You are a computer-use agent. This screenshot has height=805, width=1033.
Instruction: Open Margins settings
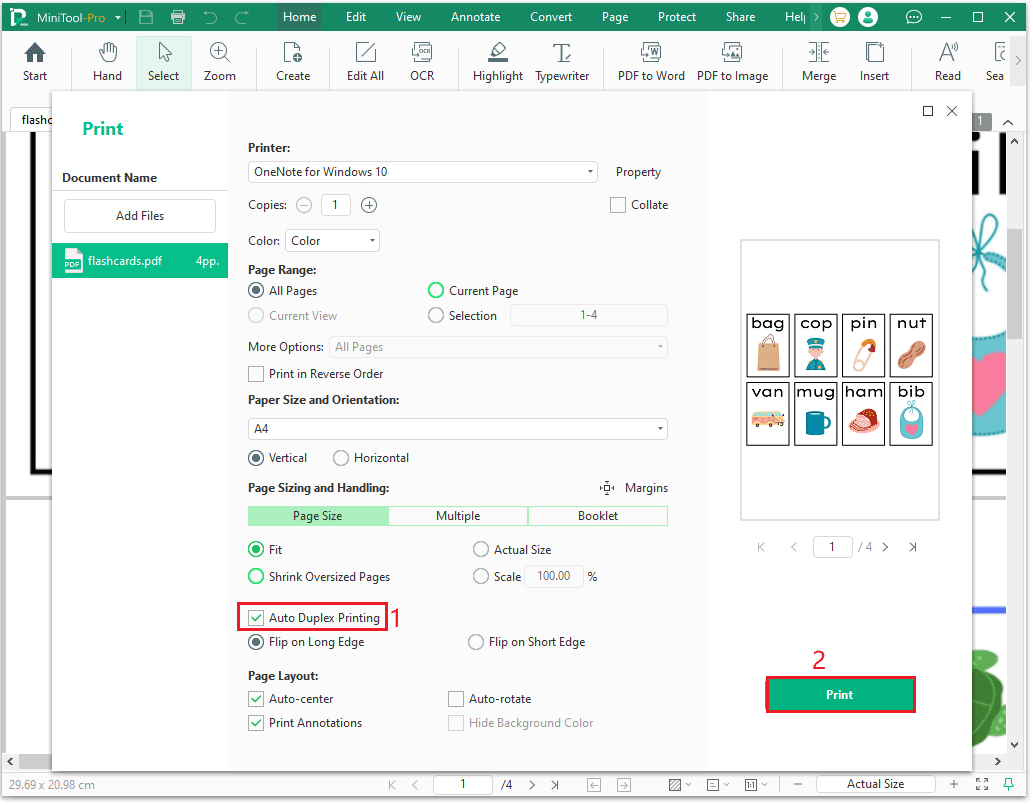(x=634, y=488)
